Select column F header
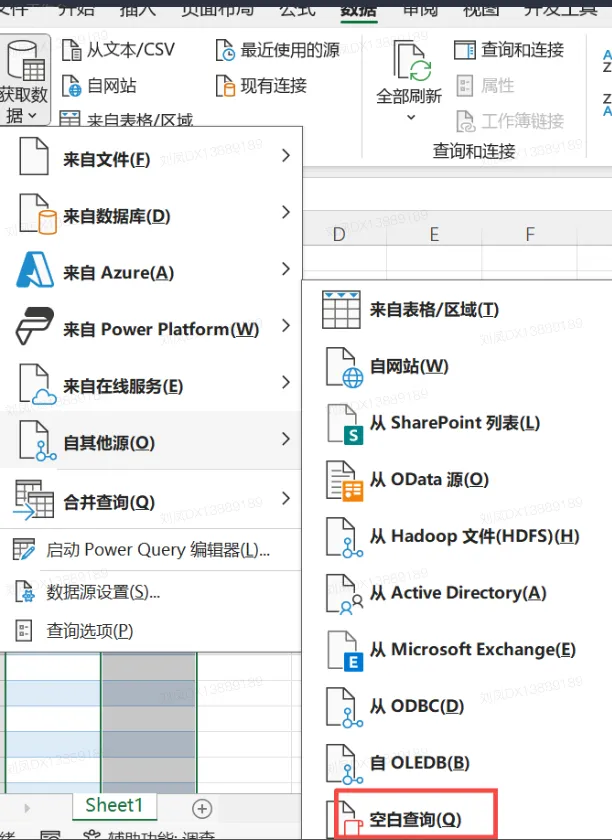The height and width of the screenshot is (840, 612). click(x=529, y=234)
